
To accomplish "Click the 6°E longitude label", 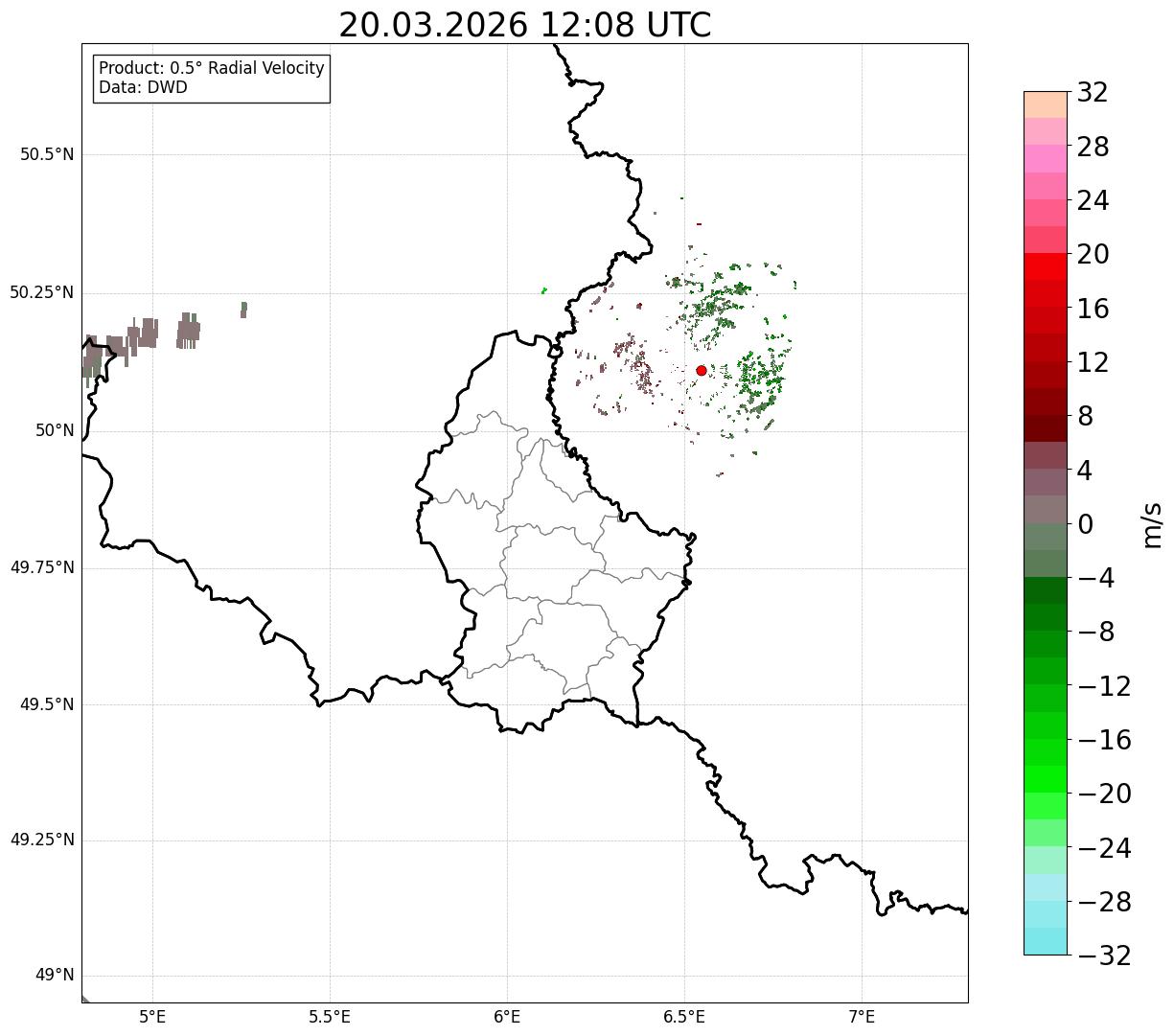I will tap(507, 1017).
